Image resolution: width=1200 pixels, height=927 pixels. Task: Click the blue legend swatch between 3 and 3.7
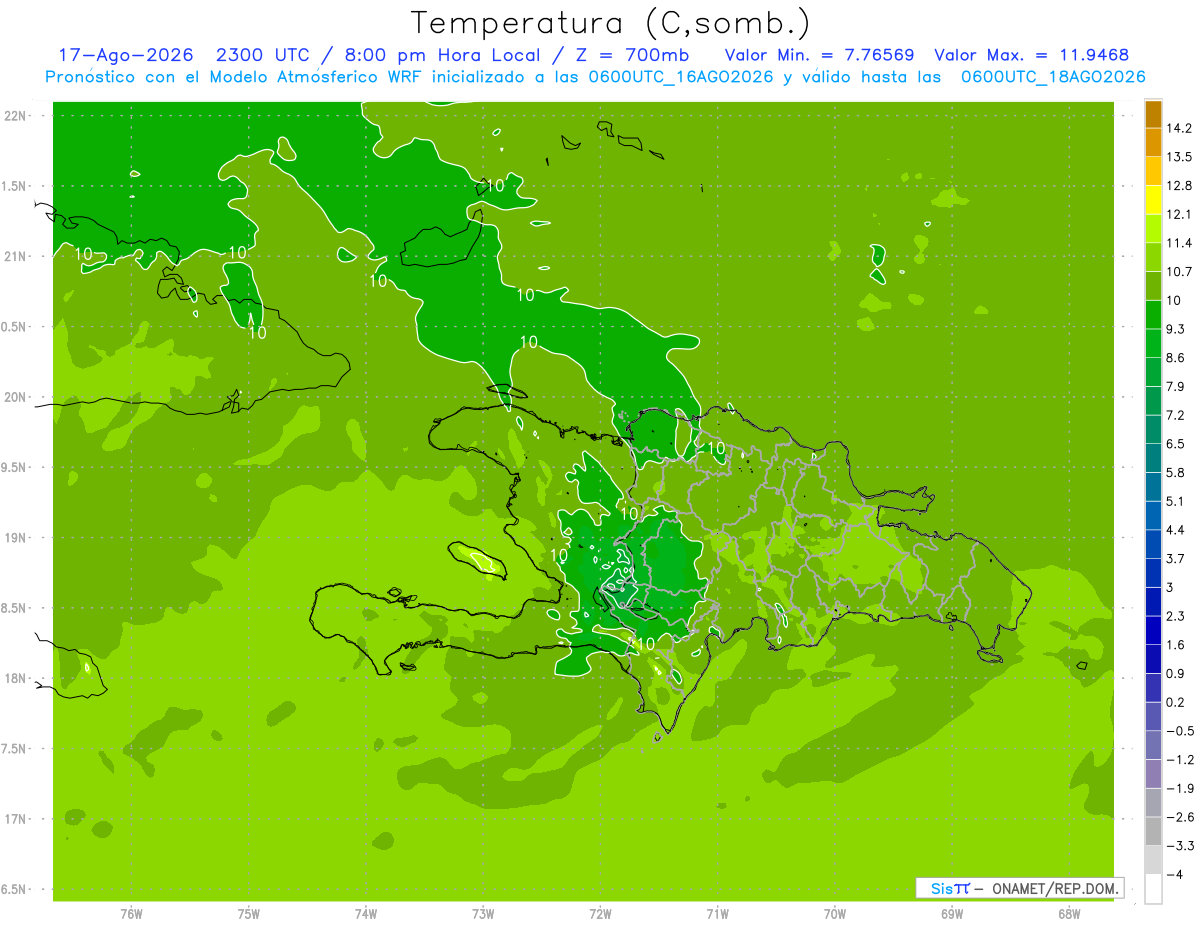[1153, 573]
